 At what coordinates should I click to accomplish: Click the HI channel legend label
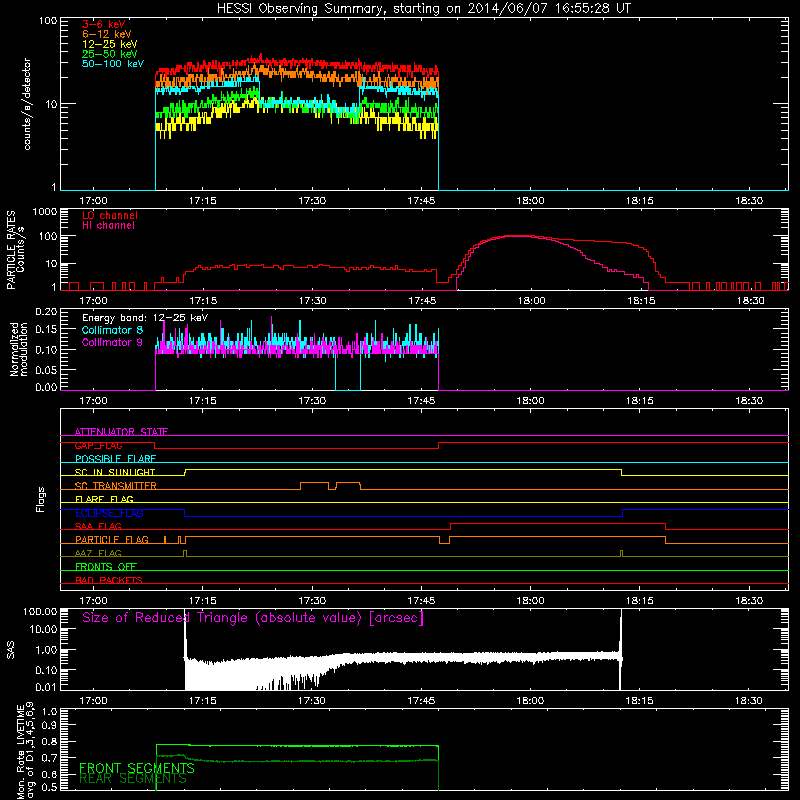(x=108, y=226)
